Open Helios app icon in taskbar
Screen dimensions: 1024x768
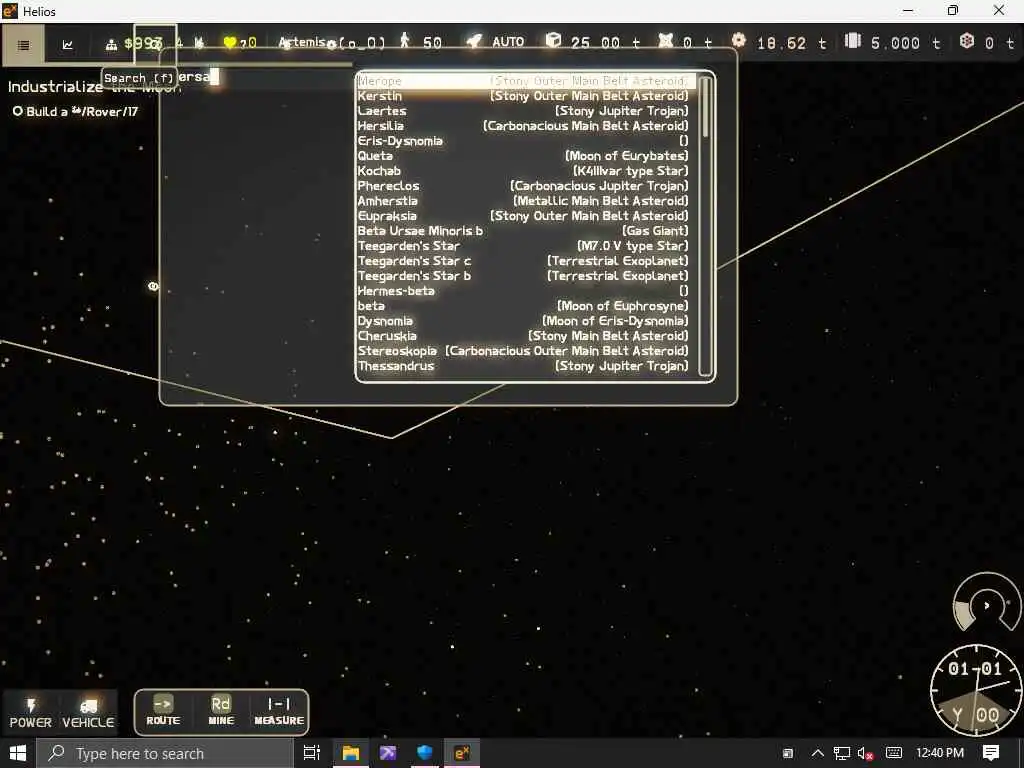click(x=462, y=753)
